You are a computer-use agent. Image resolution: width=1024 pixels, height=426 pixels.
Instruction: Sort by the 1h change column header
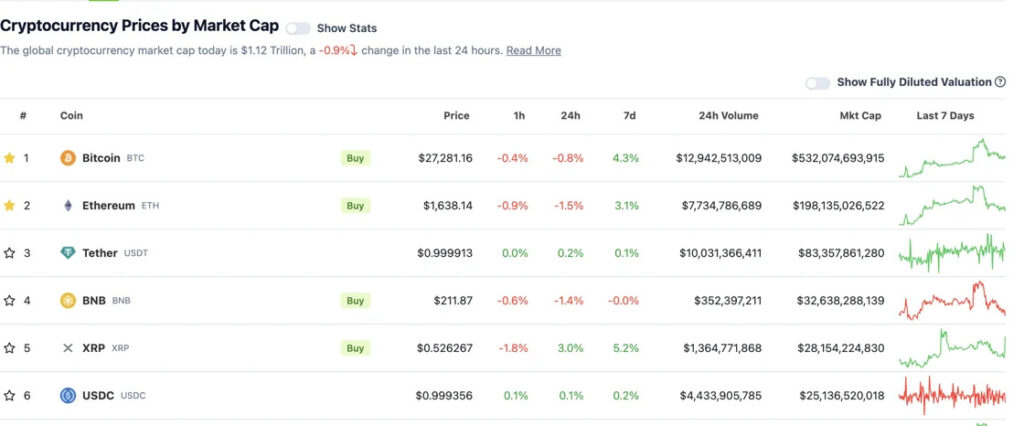click(x=519, y=116)
